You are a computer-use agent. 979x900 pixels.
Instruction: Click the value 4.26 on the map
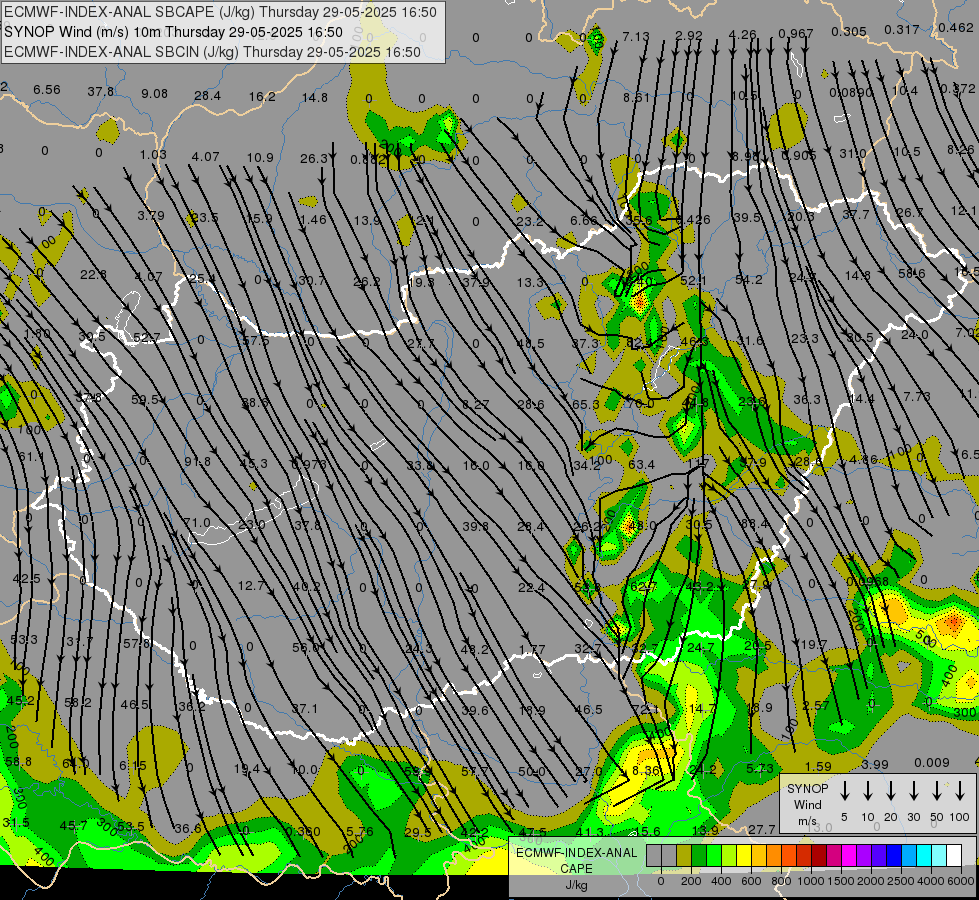click(742, 34)
